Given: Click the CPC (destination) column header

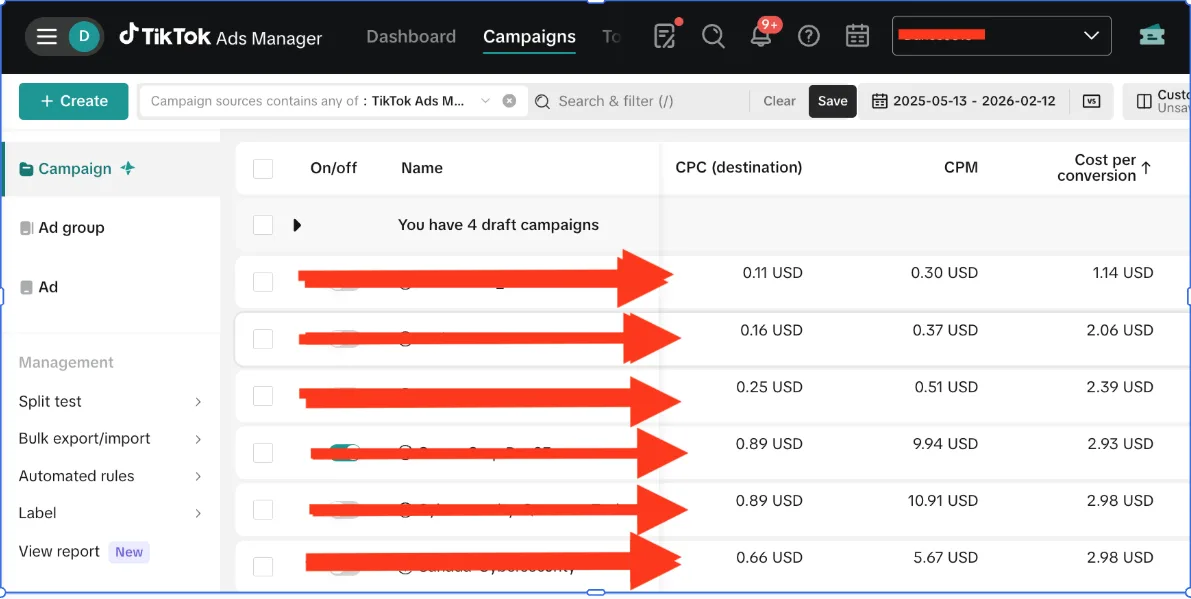Looking at the screenshot, I should (738, 168).
